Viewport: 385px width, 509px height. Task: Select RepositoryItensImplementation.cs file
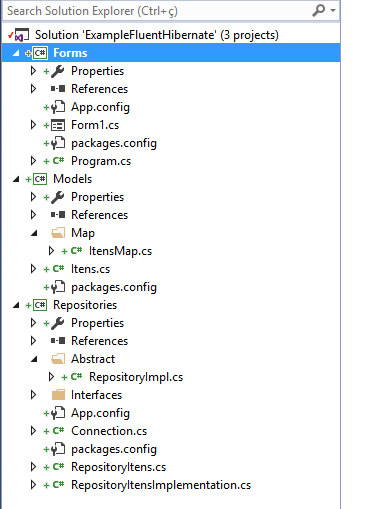[x=161, y=485]
